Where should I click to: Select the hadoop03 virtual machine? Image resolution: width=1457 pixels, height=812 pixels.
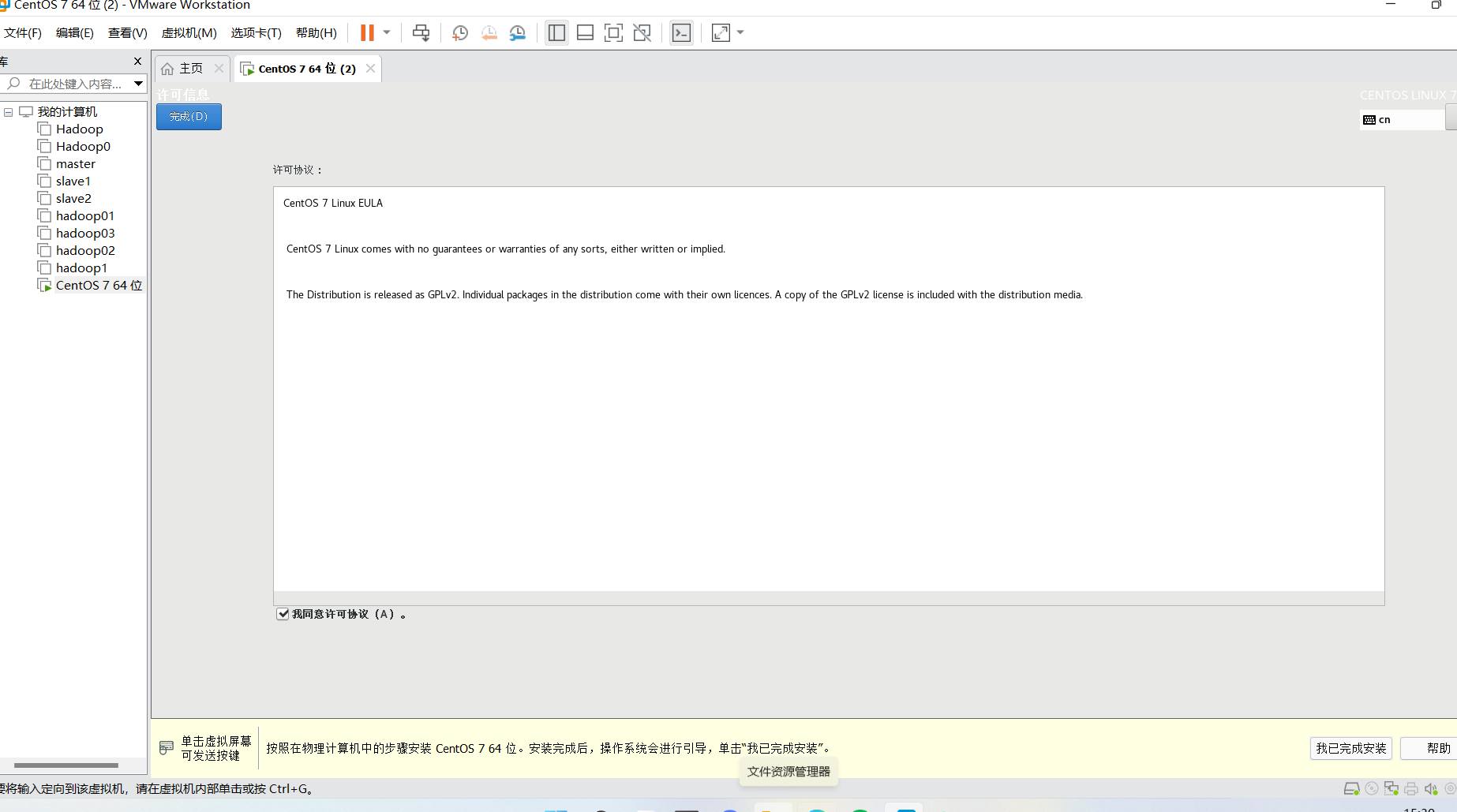tap(85, 234)
